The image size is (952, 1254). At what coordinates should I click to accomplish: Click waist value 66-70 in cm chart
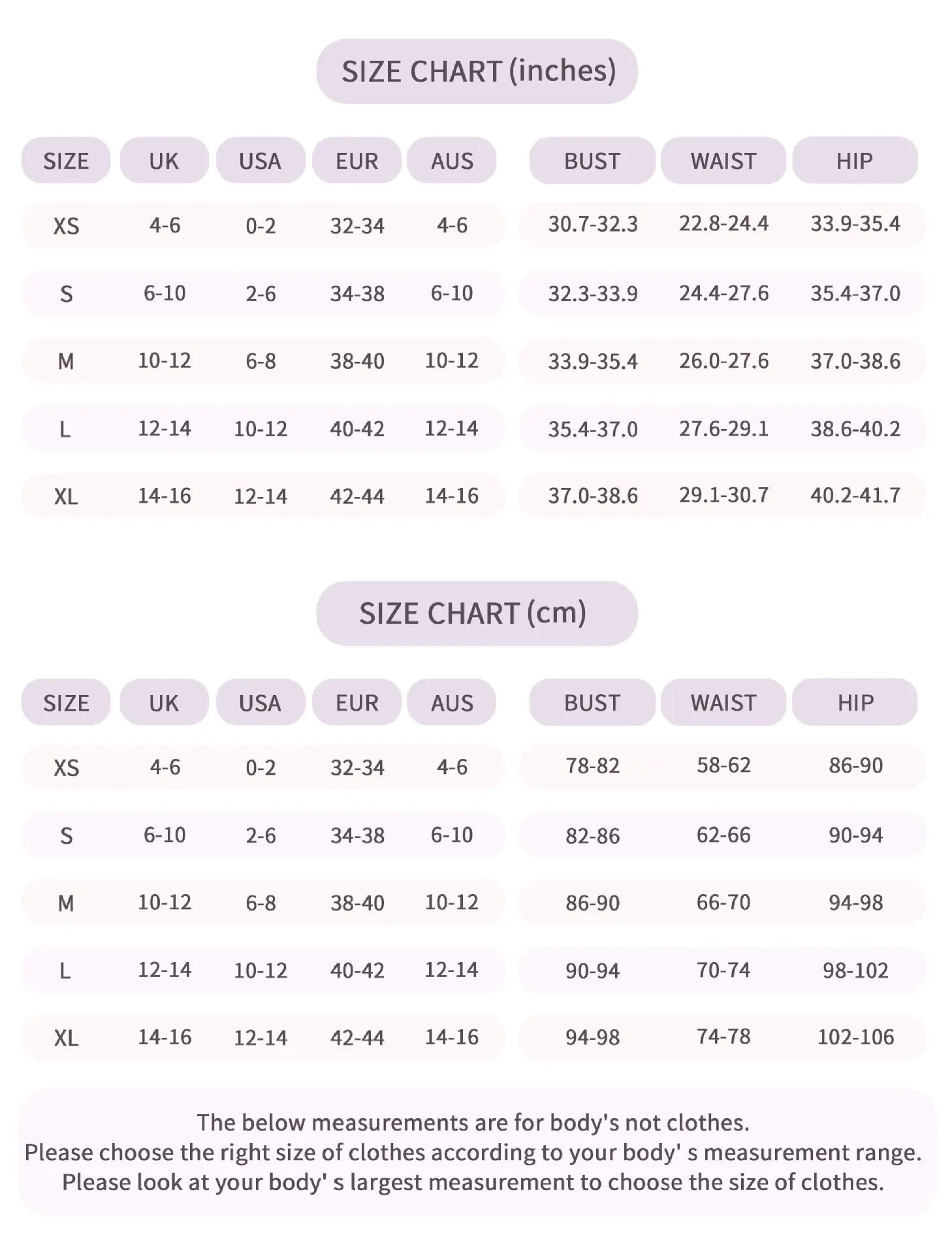[723, 902]
